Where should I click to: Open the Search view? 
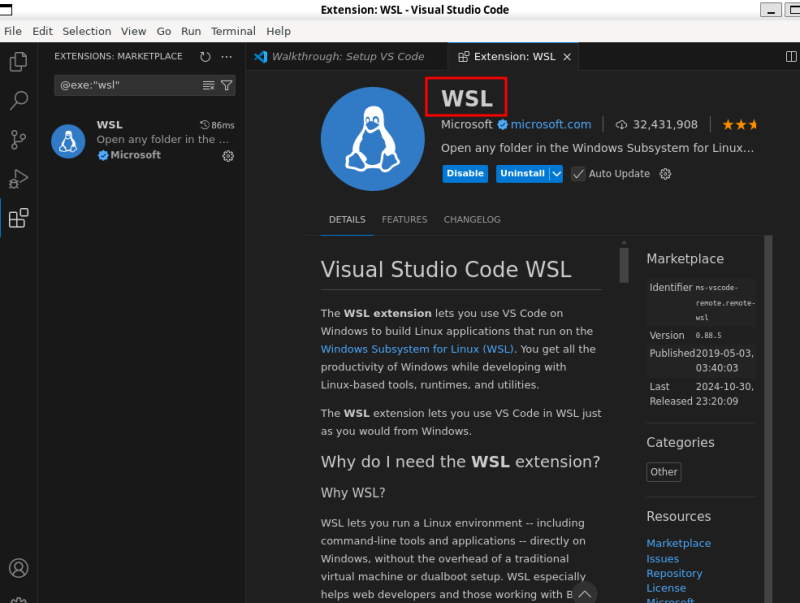tap(18, 100)
